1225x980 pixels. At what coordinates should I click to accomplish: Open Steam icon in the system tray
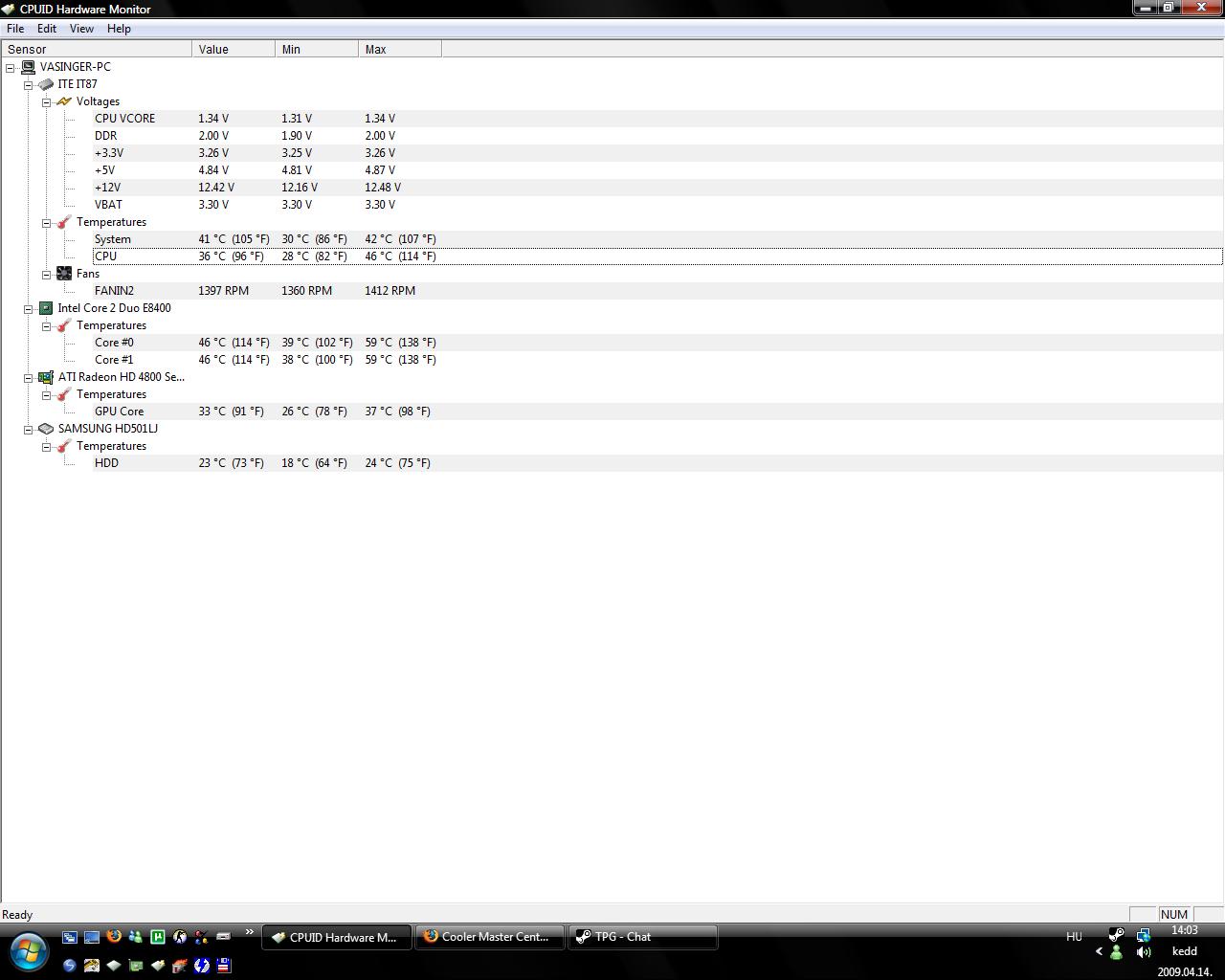[x=1116, y=935]
